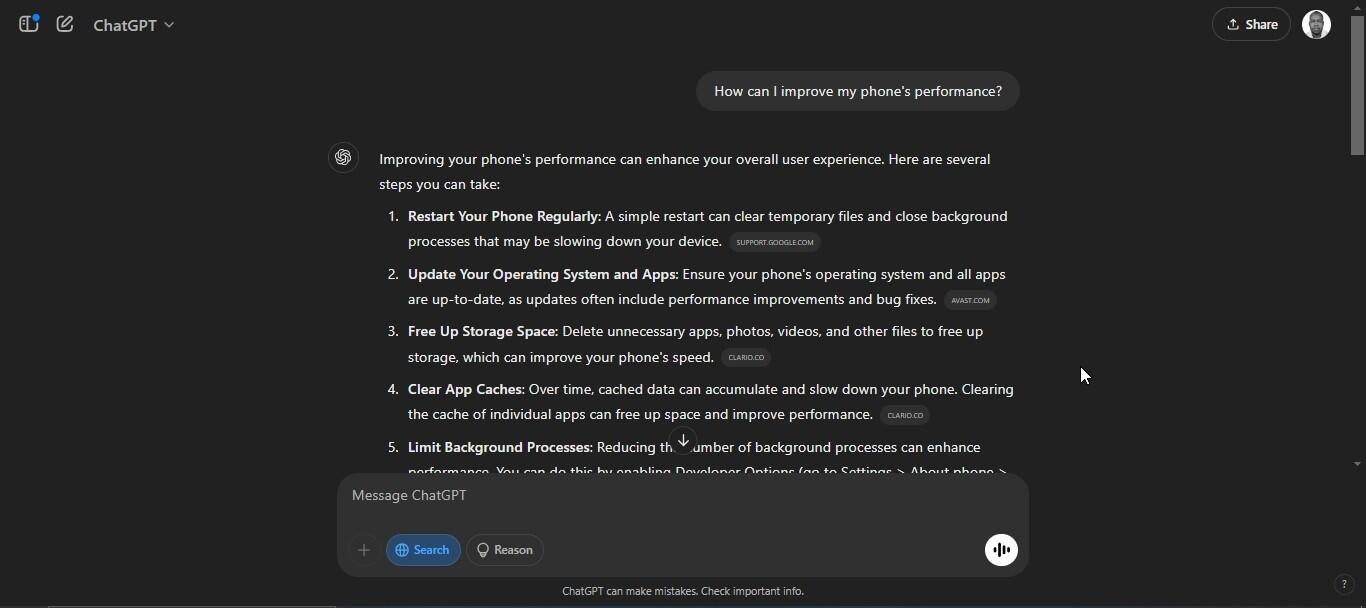This screenshot has width=1366, height=608.
Task: Open clario.co citation under Free Up Storage
Action: click(x=746, y=357)
